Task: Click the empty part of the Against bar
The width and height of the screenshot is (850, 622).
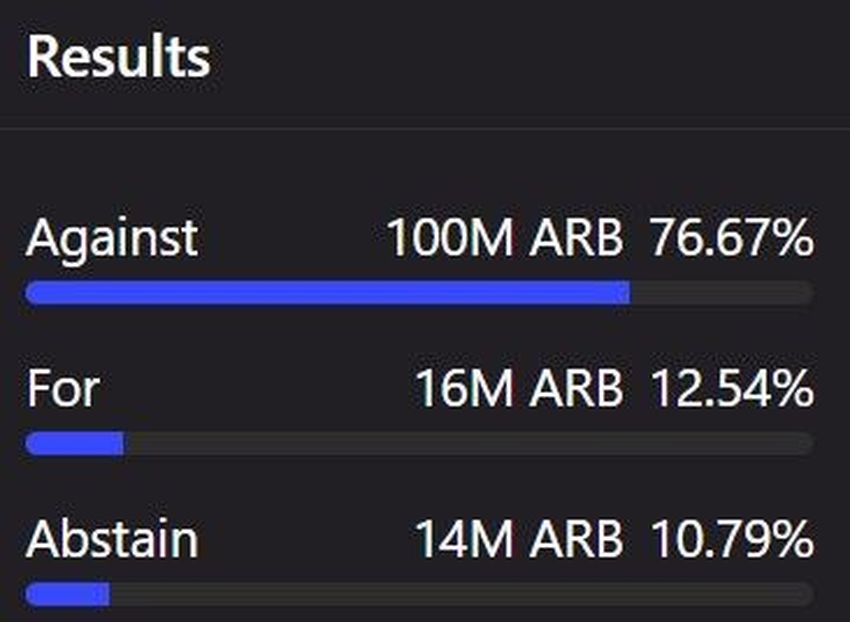Action: [721, 293]
